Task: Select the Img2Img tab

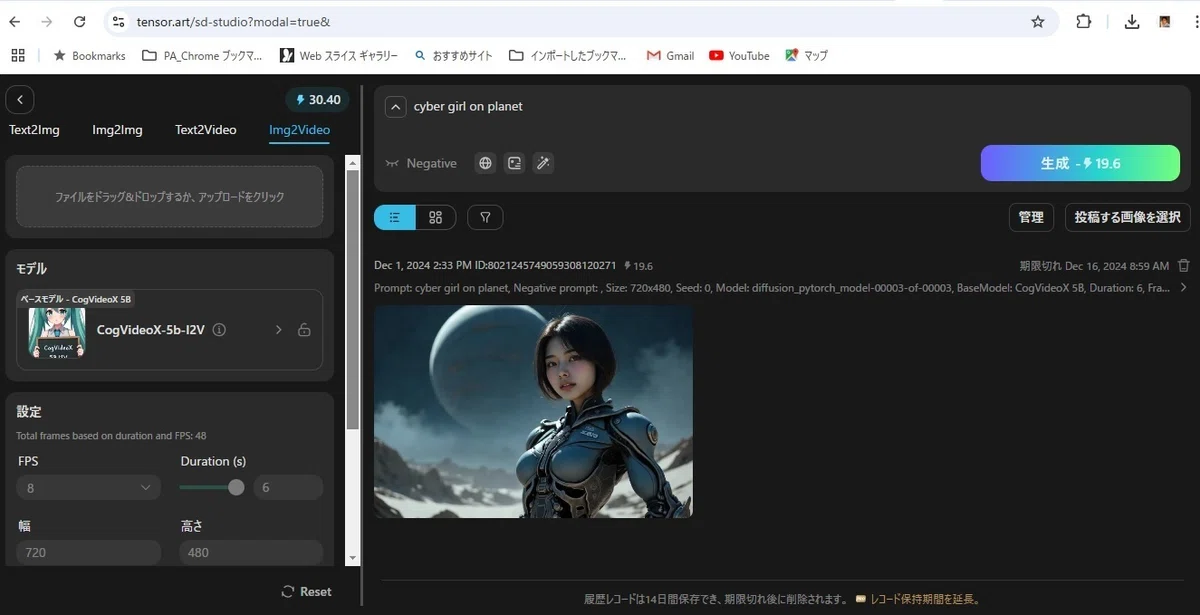Action: pyautogui.click(x=117, y=130)
